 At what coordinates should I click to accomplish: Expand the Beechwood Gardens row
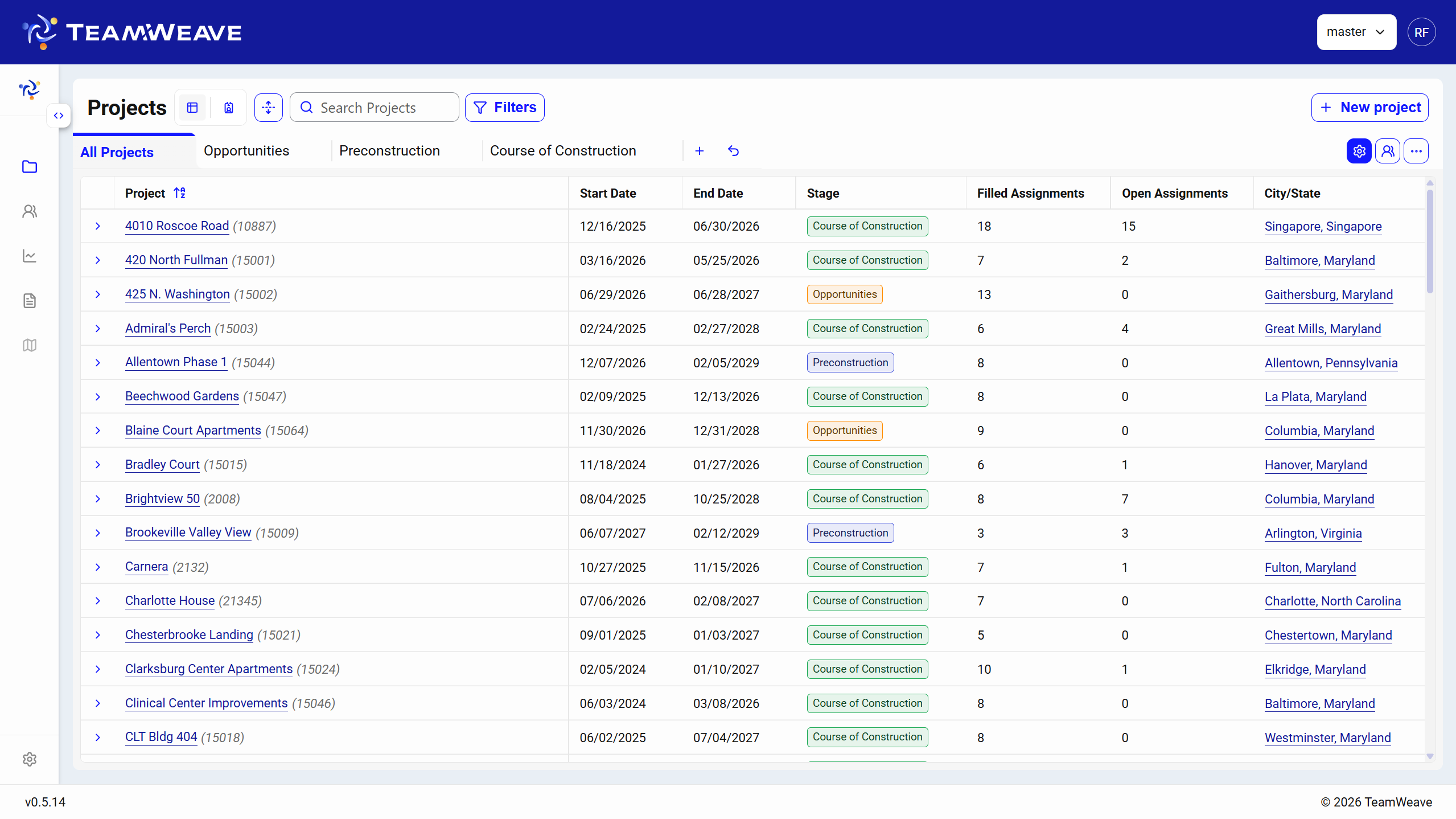tap(98, 396)
